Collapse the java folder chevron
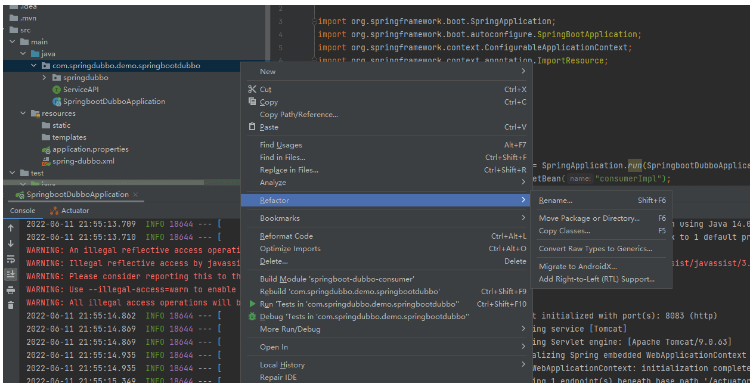Screen dimensions: 752x383 [x=23, y=54]
